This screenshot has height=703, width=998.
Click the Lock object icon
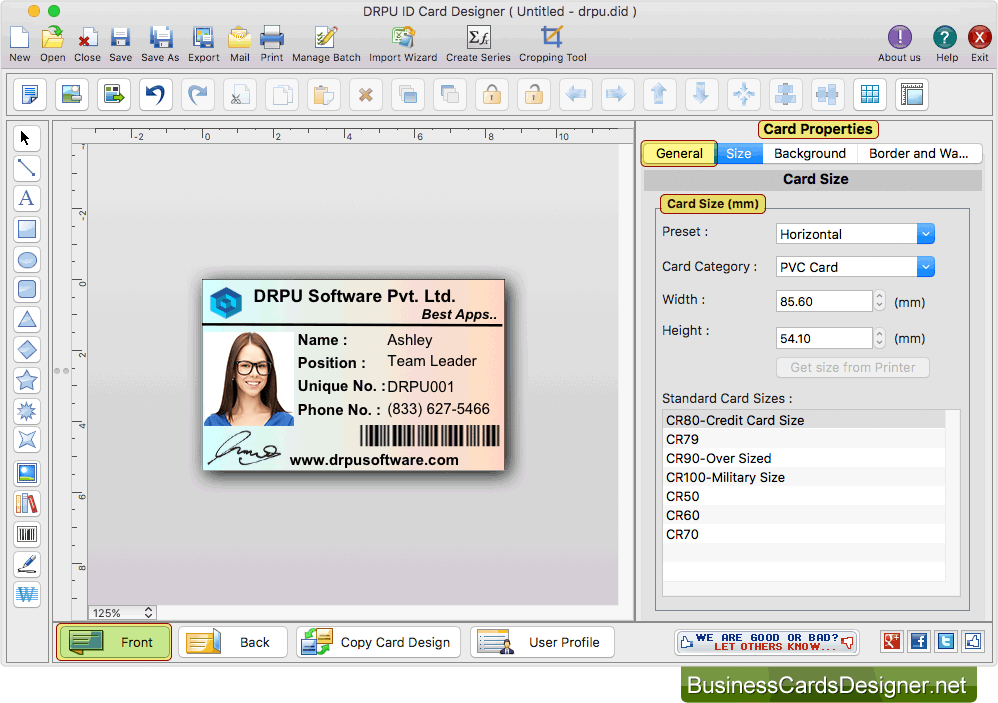[493, 94]
